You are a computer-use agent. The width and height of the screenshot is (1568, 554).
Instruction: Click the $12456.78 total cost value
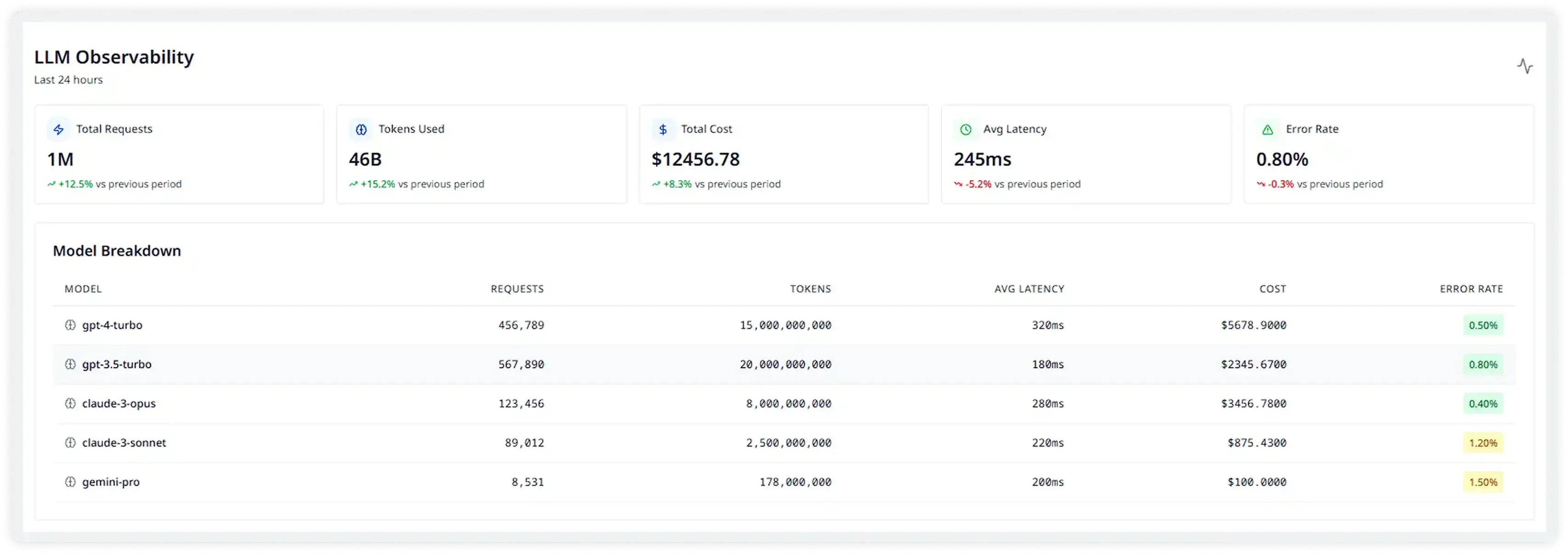coord(695,159)
